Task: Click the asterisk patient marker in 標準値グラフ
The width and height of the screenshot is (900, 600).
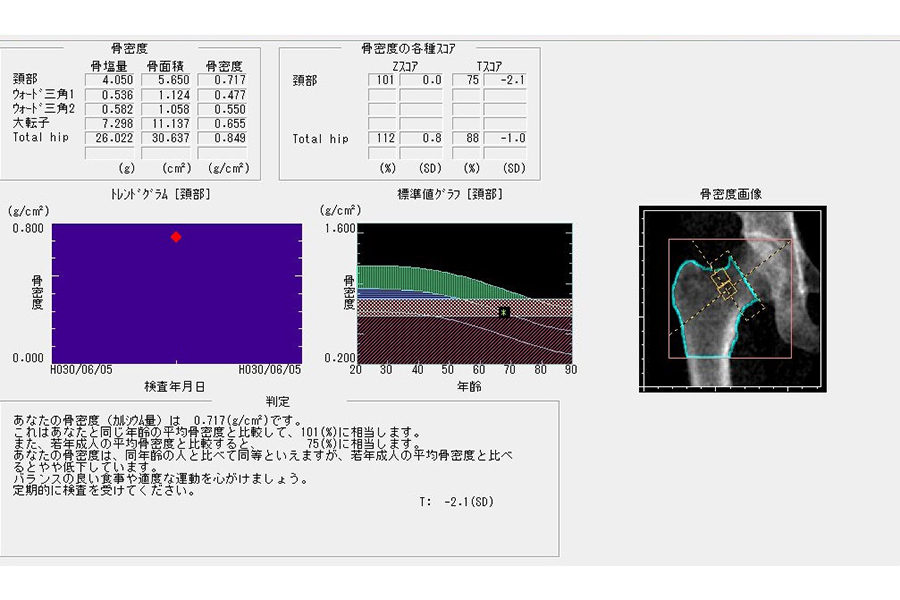Action: coord(504,312)
